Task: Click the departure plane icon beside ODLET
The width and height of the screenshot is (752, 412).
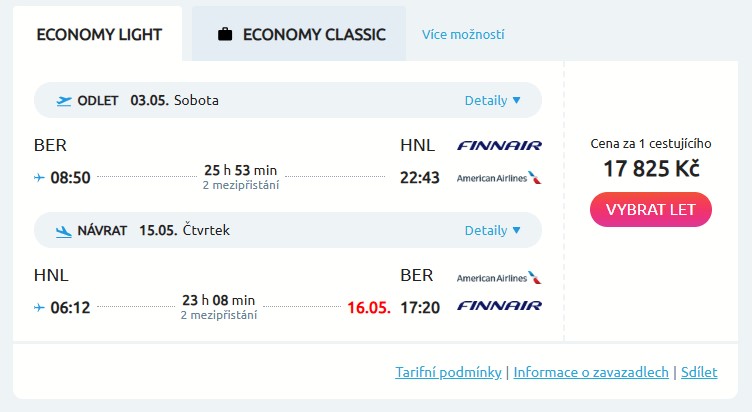Action: [65, 100]
